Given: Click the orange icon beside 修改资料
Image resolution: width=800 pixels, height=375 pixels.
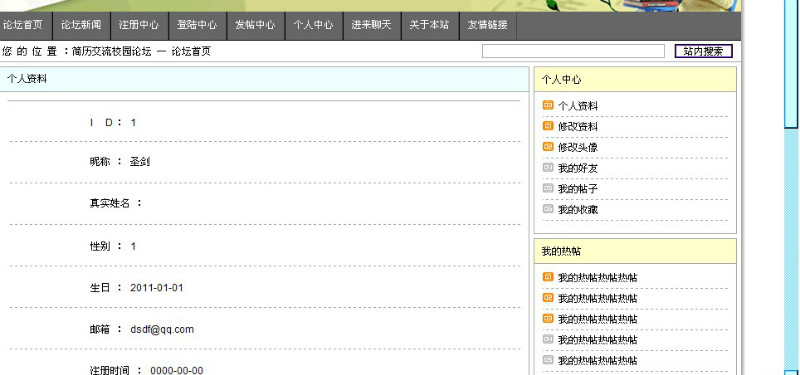Looking at the screenshot, I should (x=548, y=126).
